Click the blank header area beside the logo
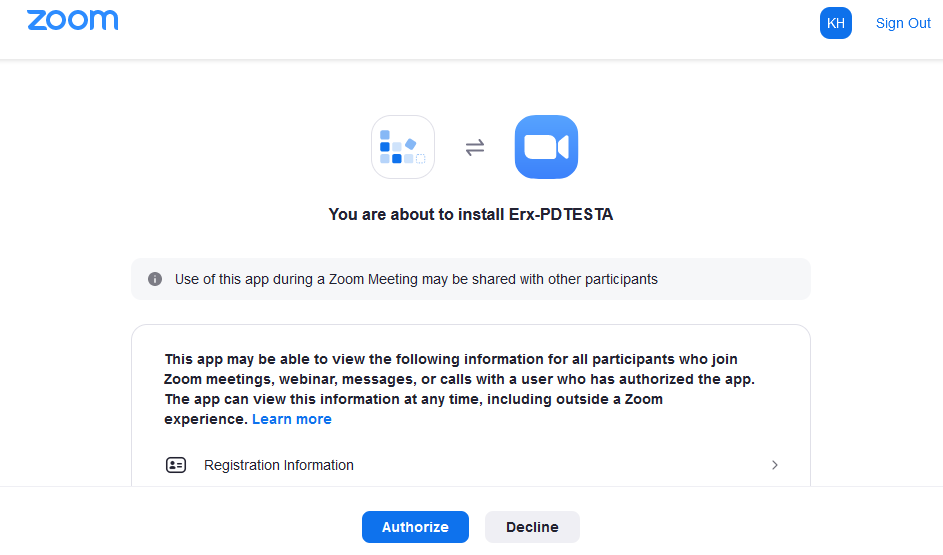The image size is (943, 555). pos(450,25)
